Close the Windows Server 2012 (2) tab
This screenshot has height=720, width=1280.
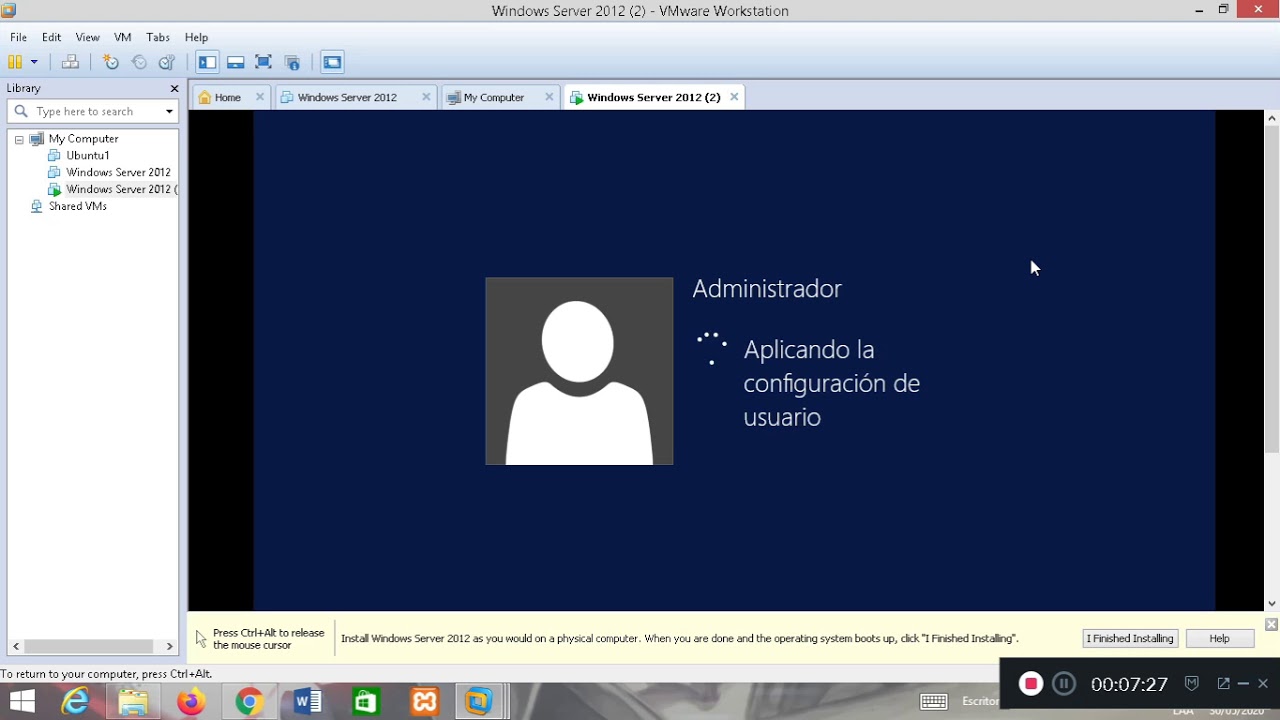click(734, 97)
